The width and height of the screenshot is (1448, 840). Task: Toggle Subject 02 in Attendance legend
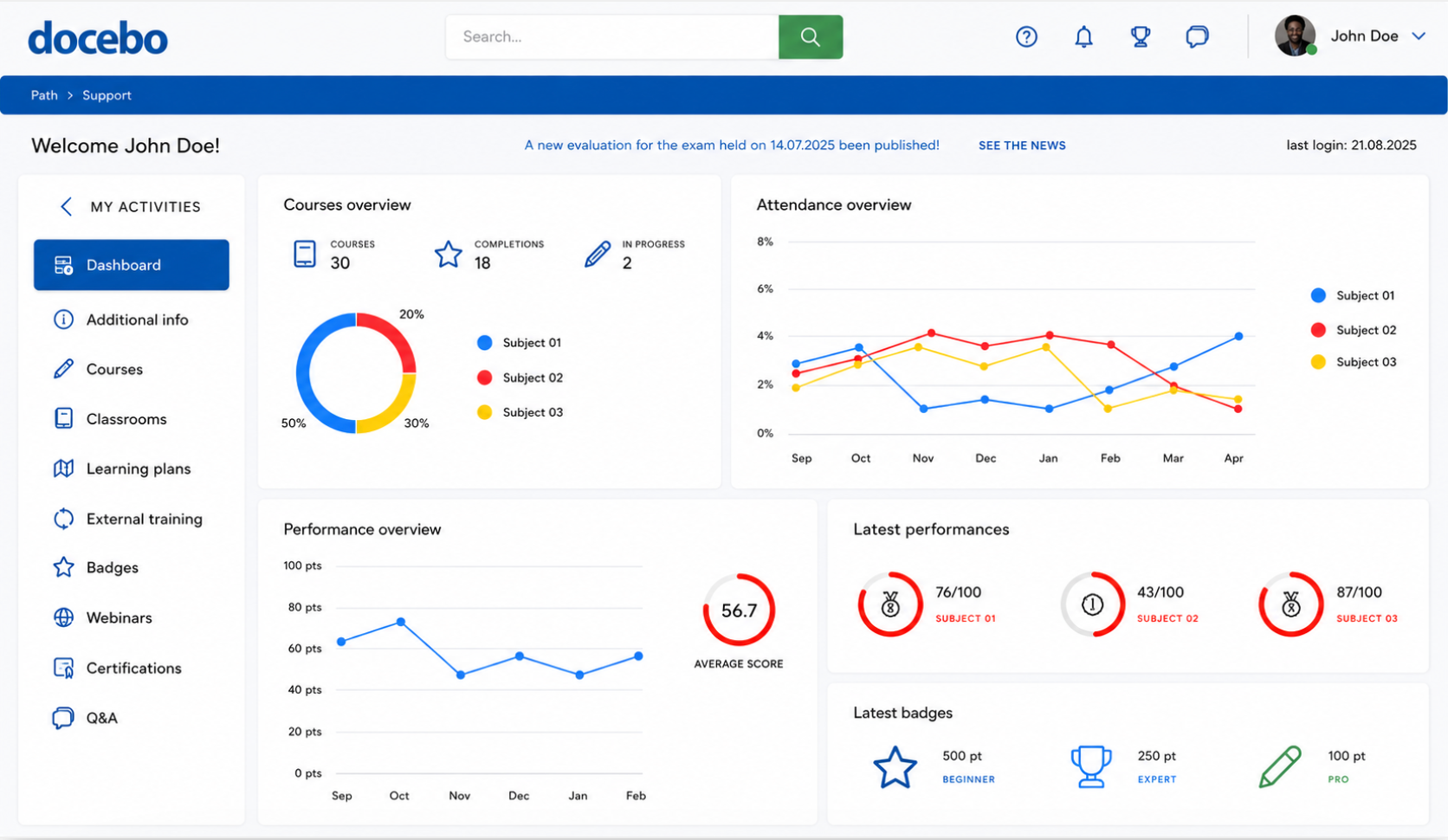point(1353,330)
